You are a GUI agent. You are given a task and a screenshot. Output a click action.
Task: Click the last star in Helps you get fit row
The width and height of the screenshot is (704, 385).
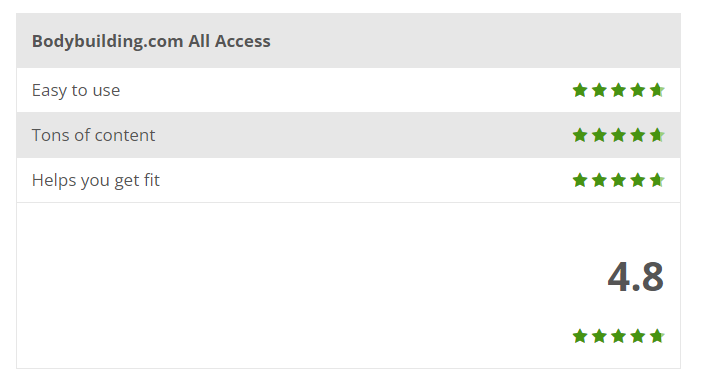click(x=657, y=181)
